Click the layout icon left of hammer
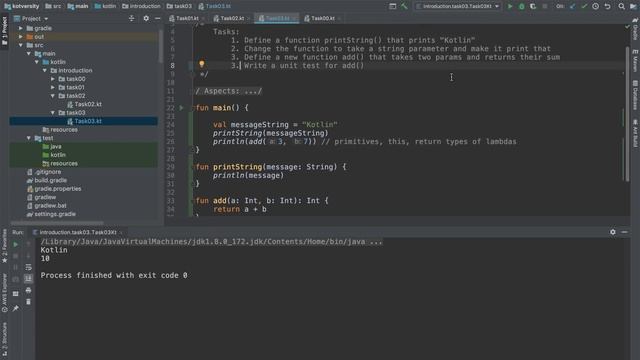The height and width of the screenshot is (360, 640). coord(392,7)
